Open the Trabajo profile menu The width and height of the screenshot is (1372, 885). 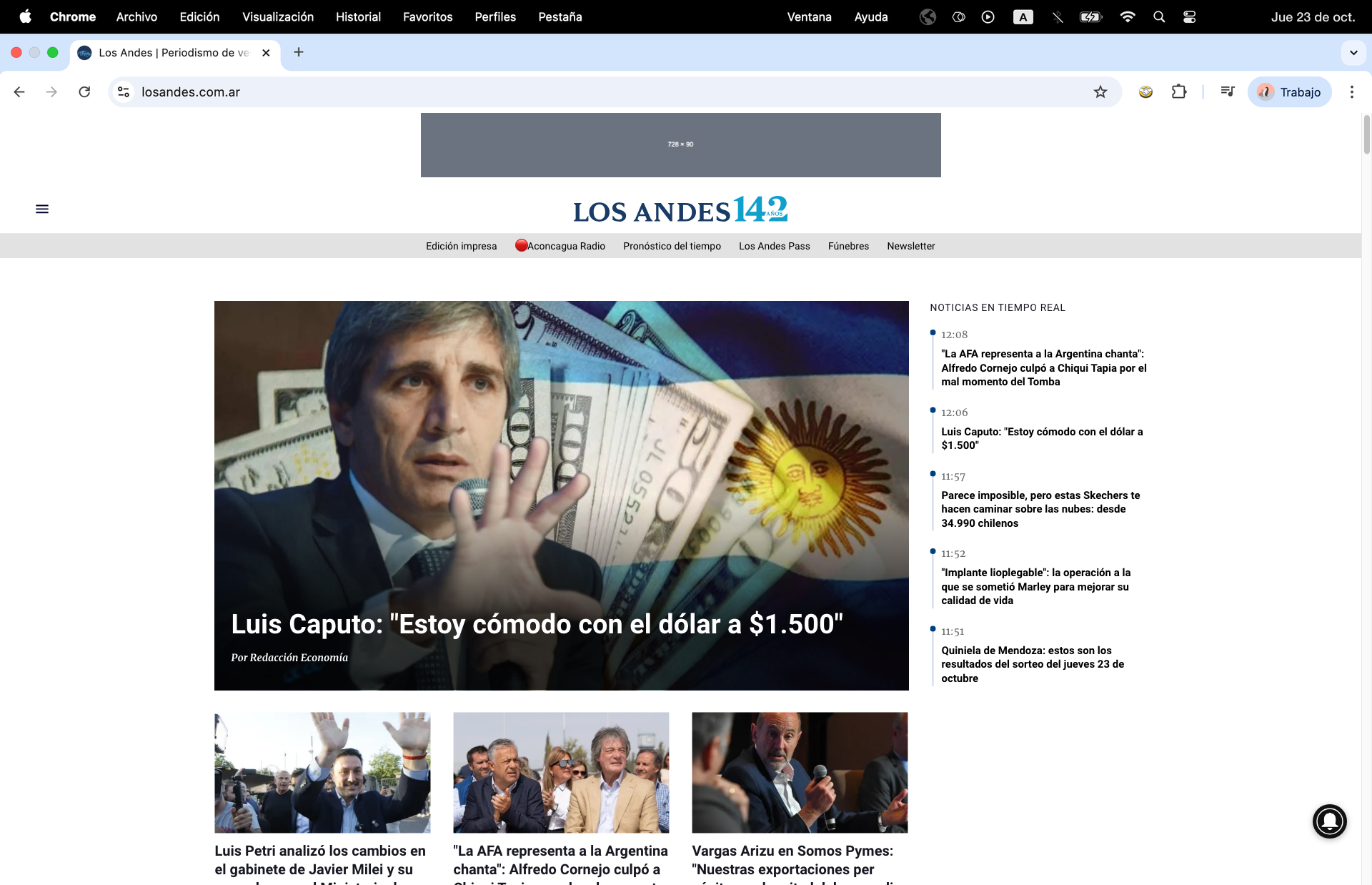(x=1289, y=92)
